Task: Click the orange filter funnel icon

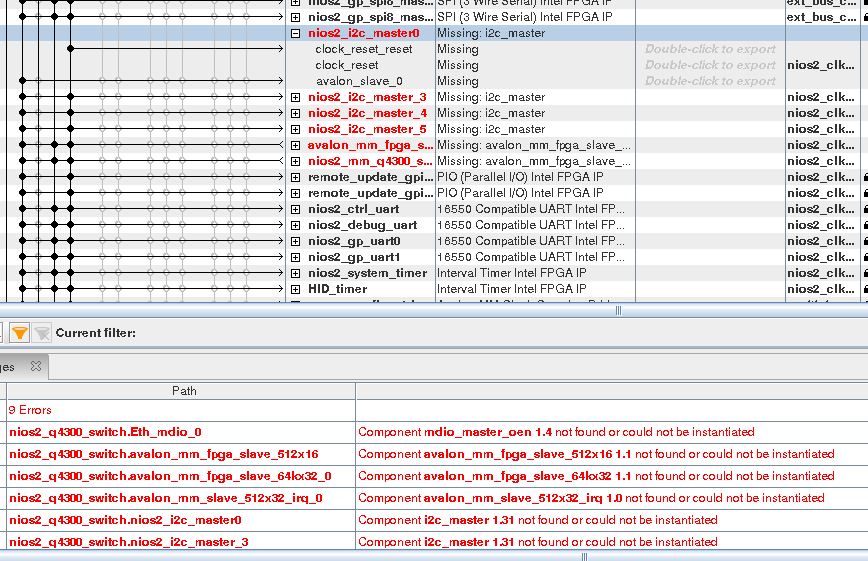Action: pos(19,333)
